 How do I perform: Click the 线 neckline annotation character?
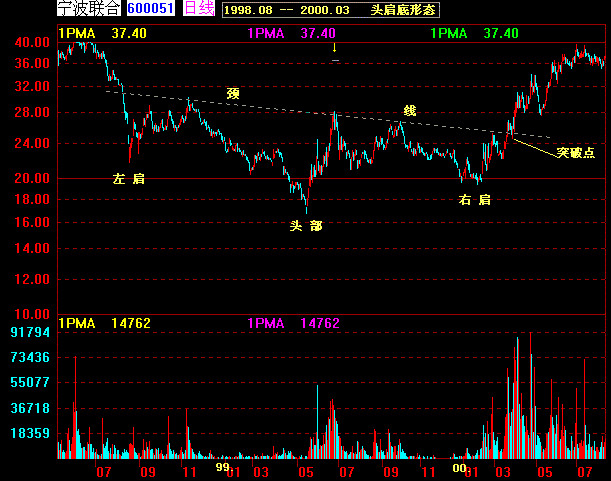(x=410, y=111)
